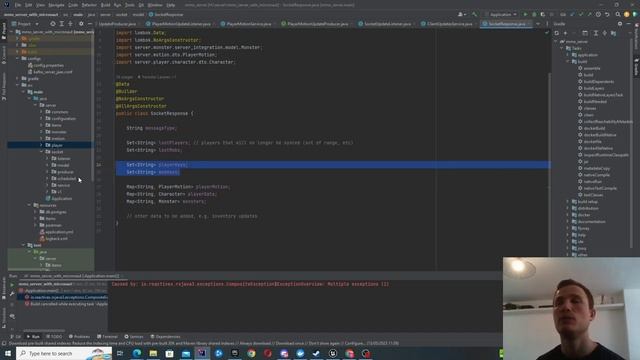Click the Rerun green arrow in the Run panel

coord(12,284)
